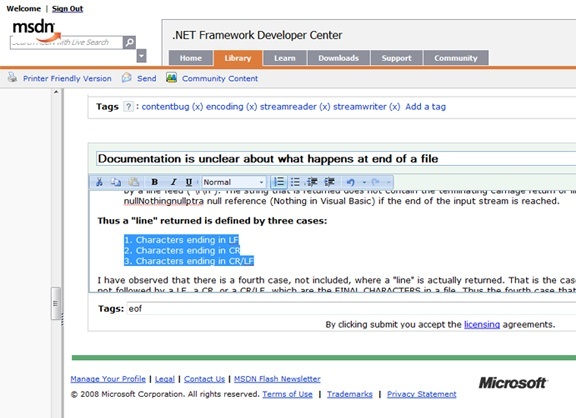Screen dimensions: 576x418
Task: Click the Cut scissors icon in editor toolbar
Action: coord(99,182)
